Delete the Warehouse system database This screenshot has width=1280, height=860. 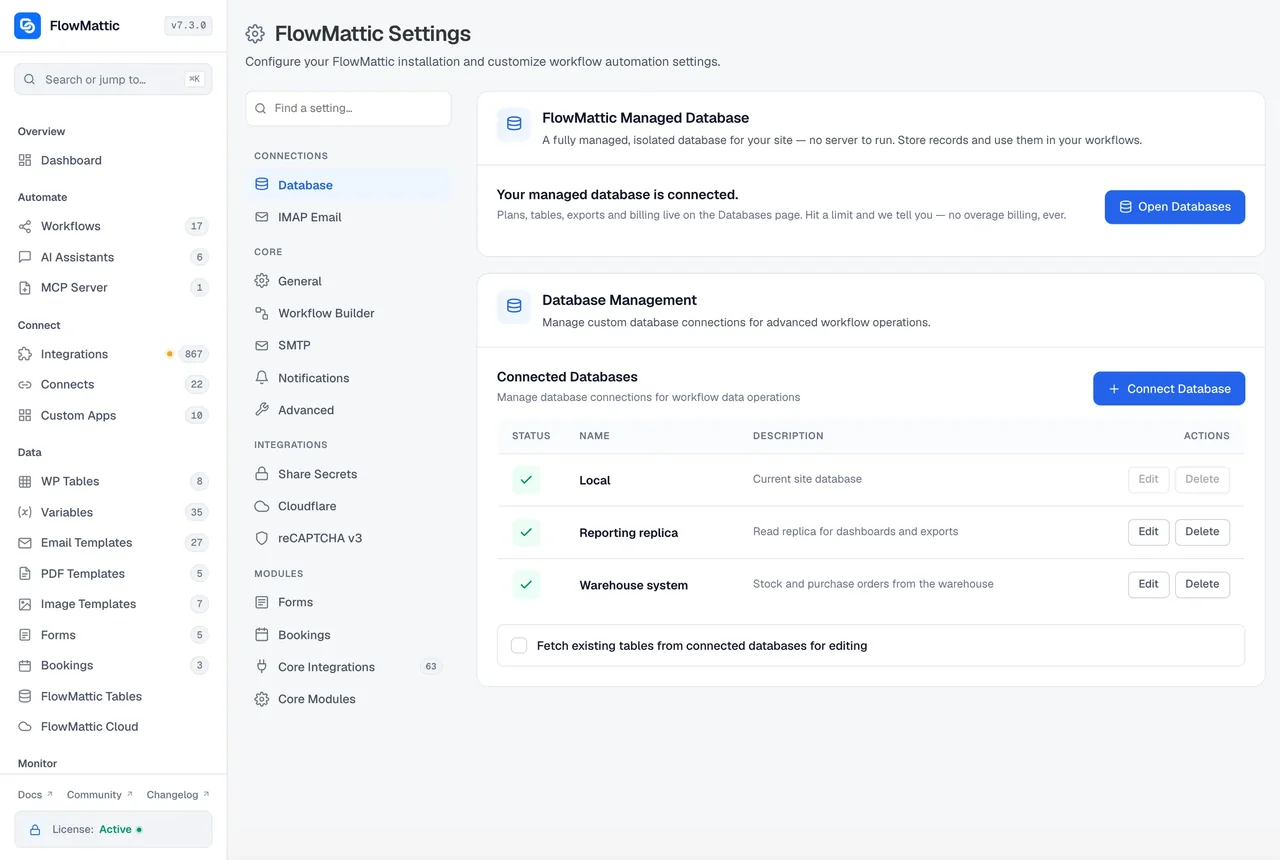coord(1202,584)
